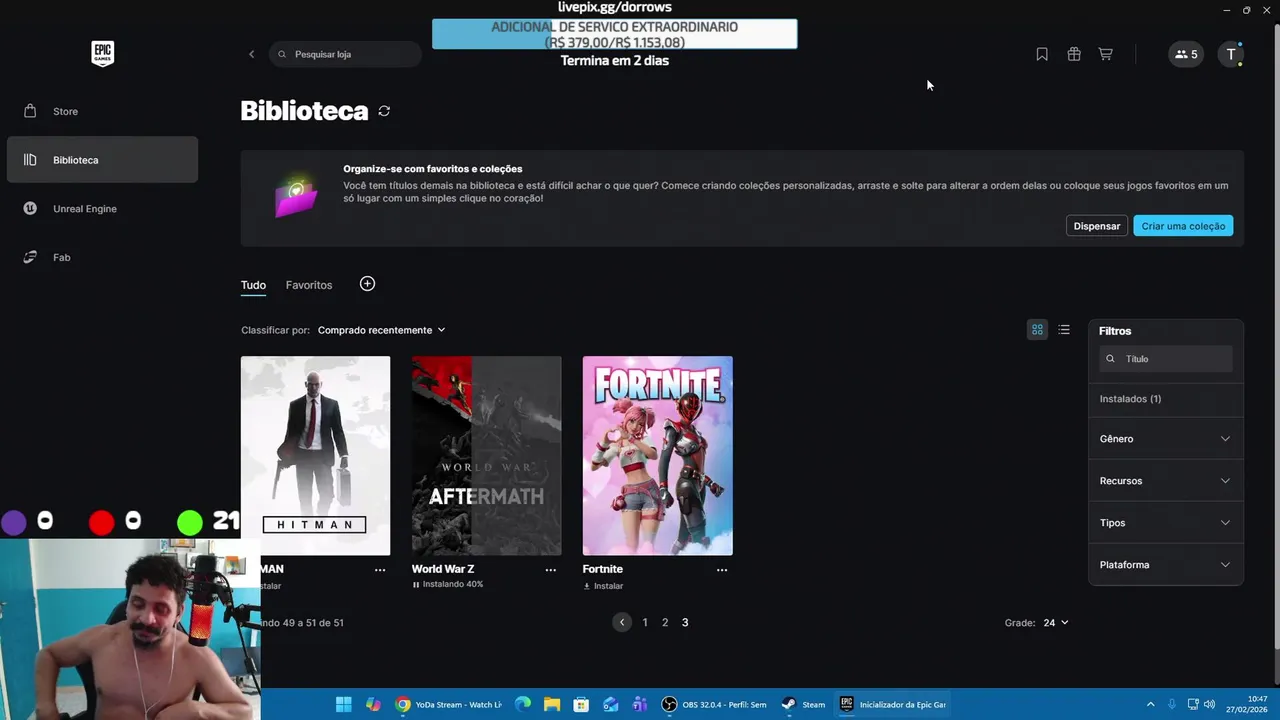The image size is (1280, 720).
Task: Open Microsoft Store from taskbar
Action: 581,704
